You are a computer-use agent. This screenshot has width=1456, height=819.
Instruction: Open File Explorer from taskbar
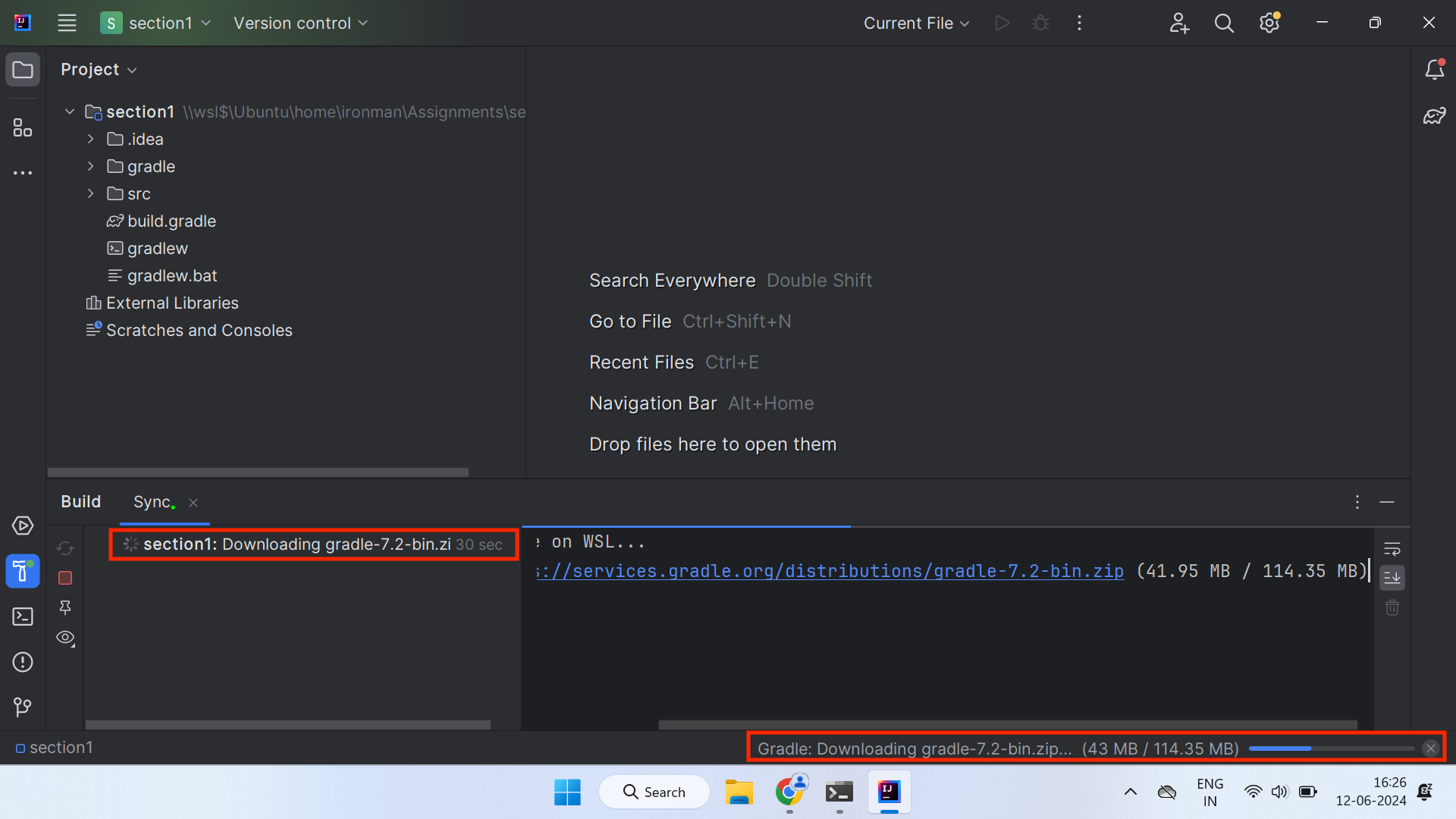[x=739, y=792]
